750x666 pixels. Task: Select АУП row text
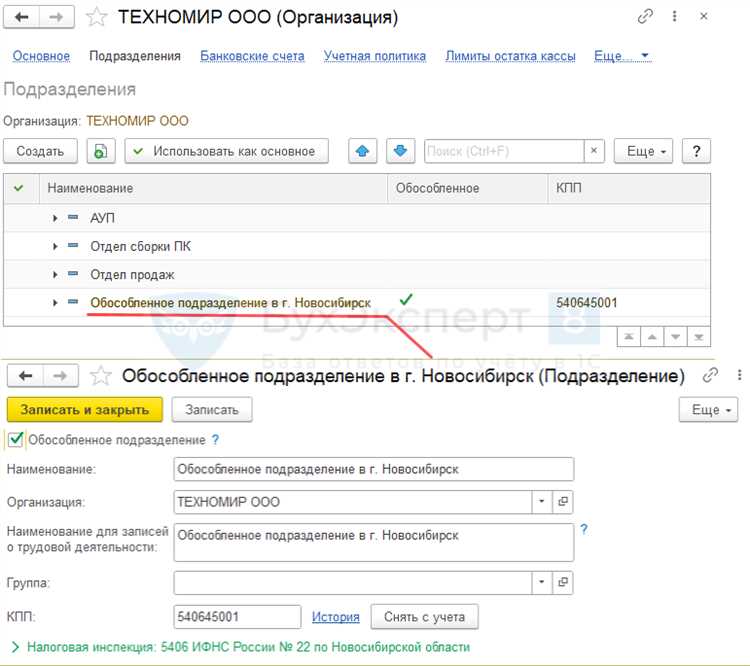[102, 218]
